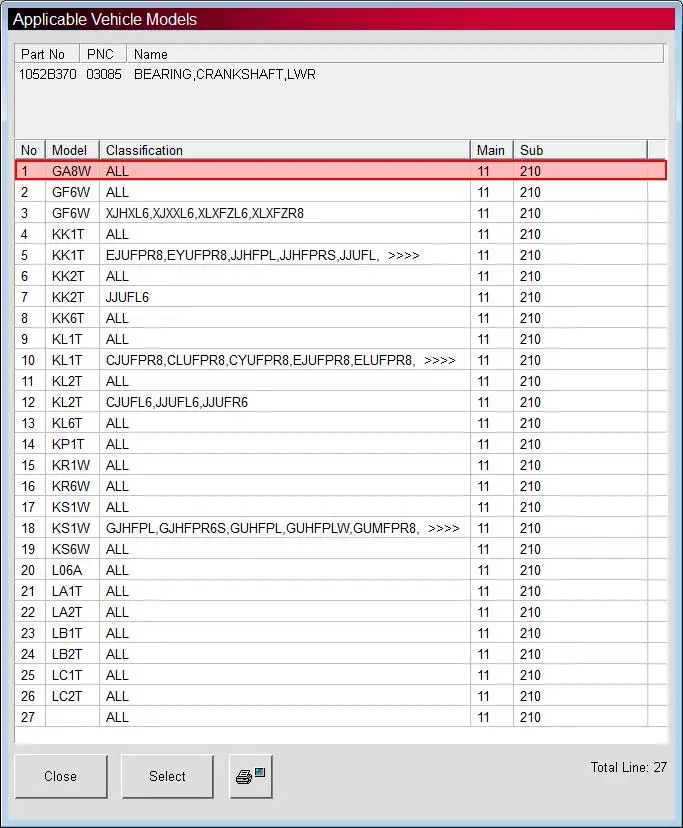Click the Sub column header
Viewport: 683px width, 828px height.
(x=581, y=150)
